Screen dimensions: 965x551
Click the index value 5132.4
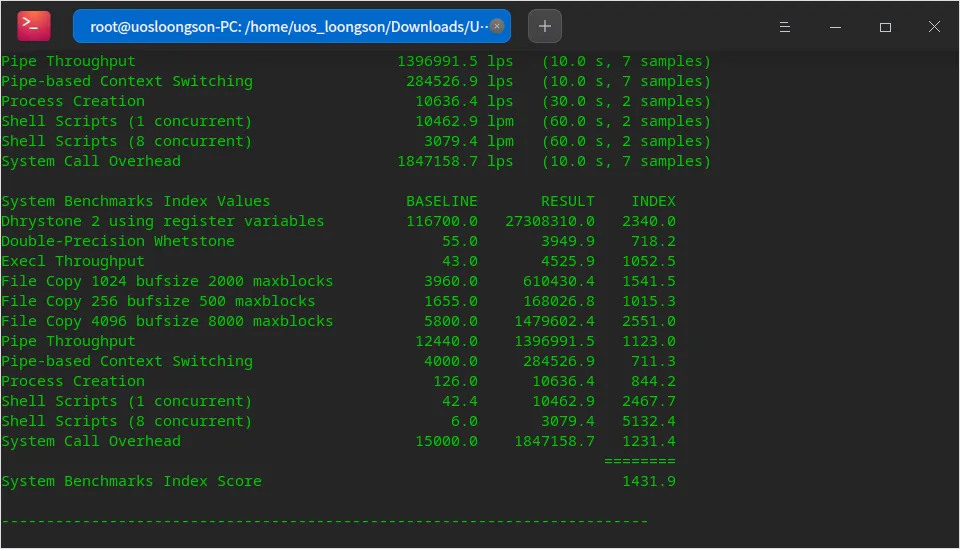[648, 421]
